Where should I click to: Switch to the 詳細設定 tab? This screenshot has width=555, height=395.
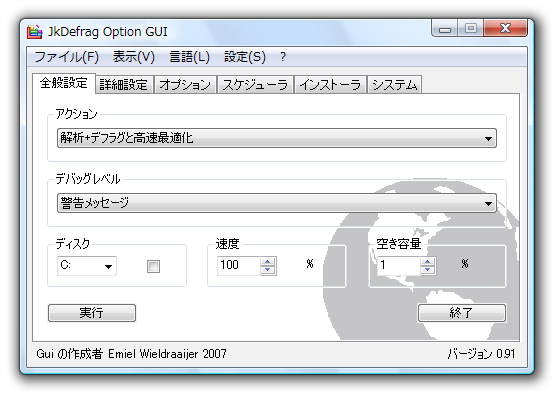tap(124, 85)
